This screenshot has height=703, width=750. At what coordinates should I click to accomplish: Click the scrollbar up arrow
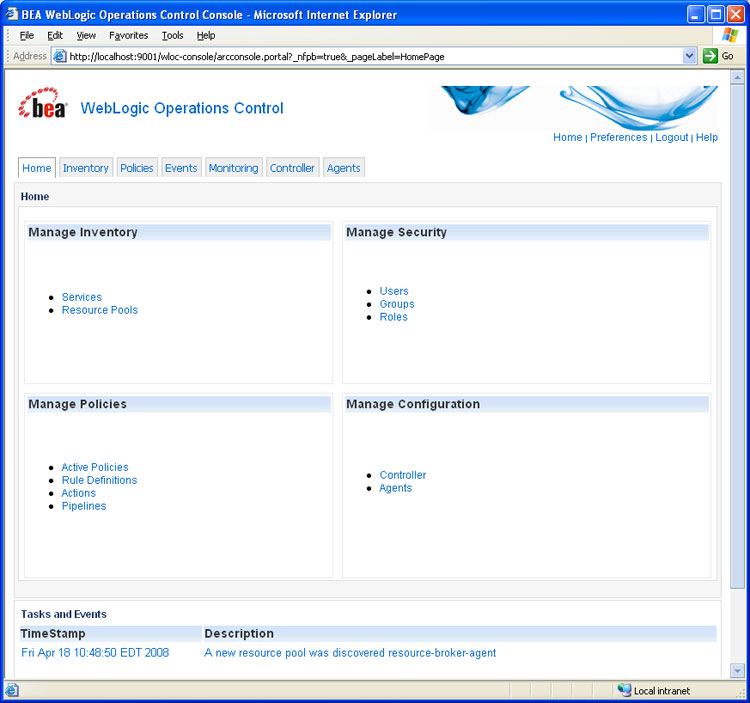tap(737, 77)
